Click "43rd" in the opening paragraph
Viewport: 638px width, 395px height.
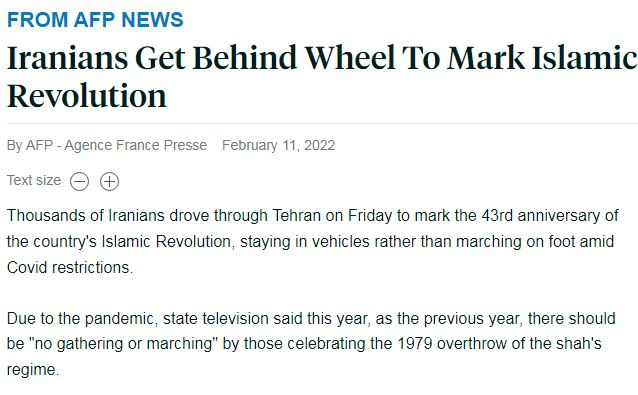point(497,215)
